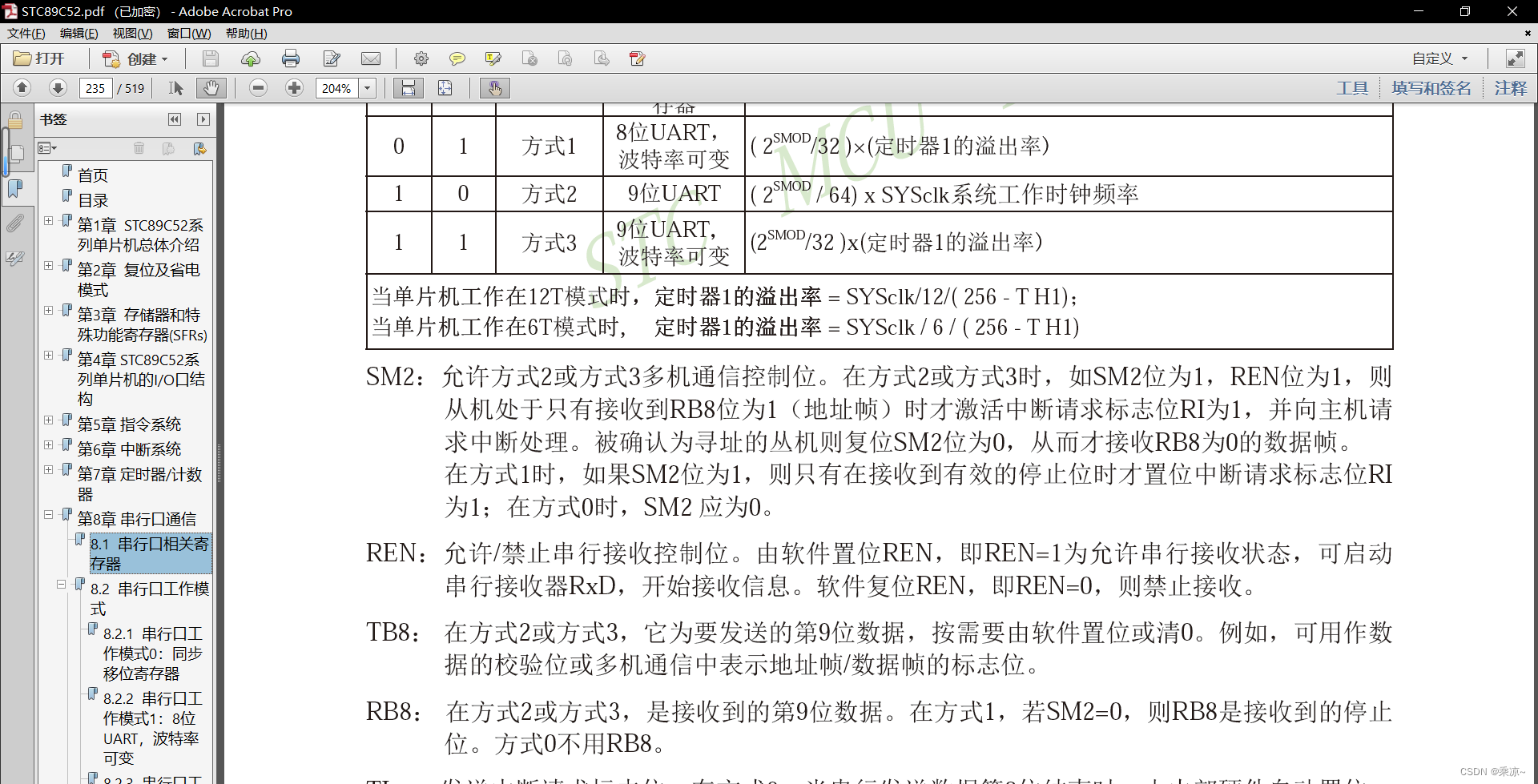1538x784 pixels.
Task: Collapse 第8章 串行口通信 bookmark
Action: tap(49, 514)
